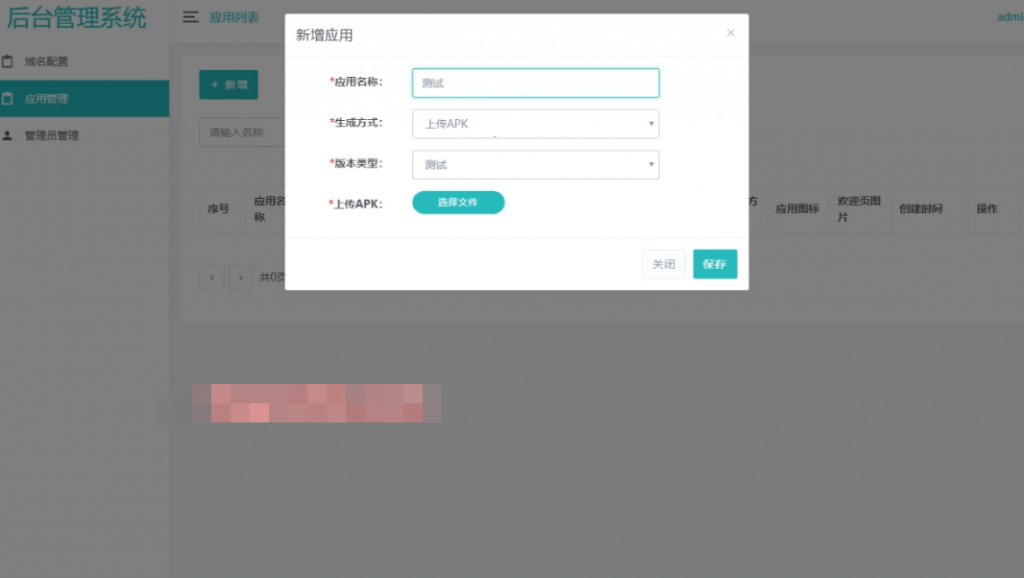Go to previous page with the left arrow

tap(211, 277)
